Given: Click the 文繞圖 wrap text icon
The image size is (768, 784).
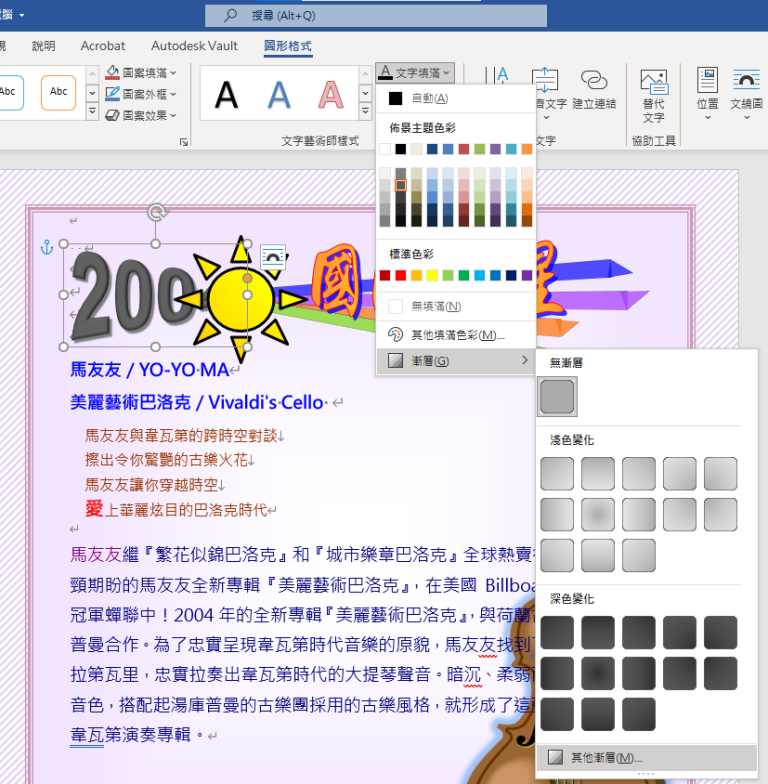Looking at the screenshot, I should tap(746, 80).
